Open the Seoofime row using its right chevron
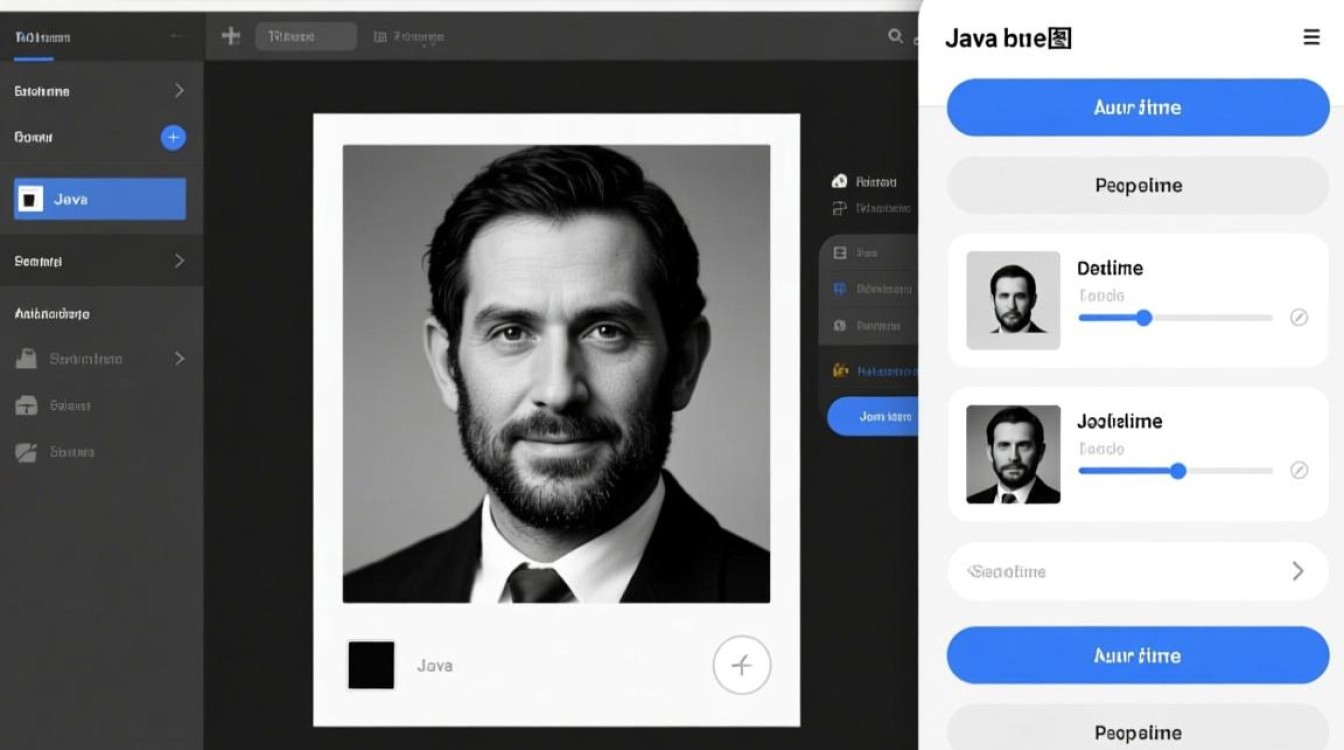Viewport: 1344px width, 750px height. pyautogui.click(x=1297, y=571)
